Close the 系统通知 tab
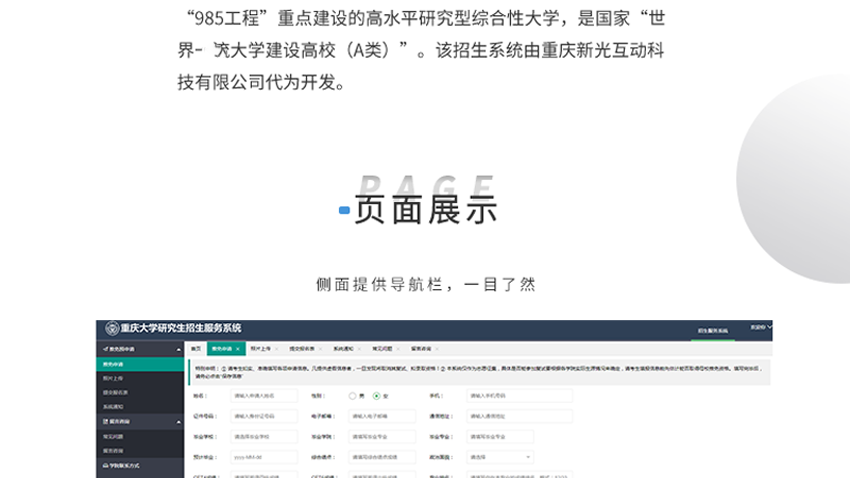This screenshot has width=850, height=478. (359, 349)
